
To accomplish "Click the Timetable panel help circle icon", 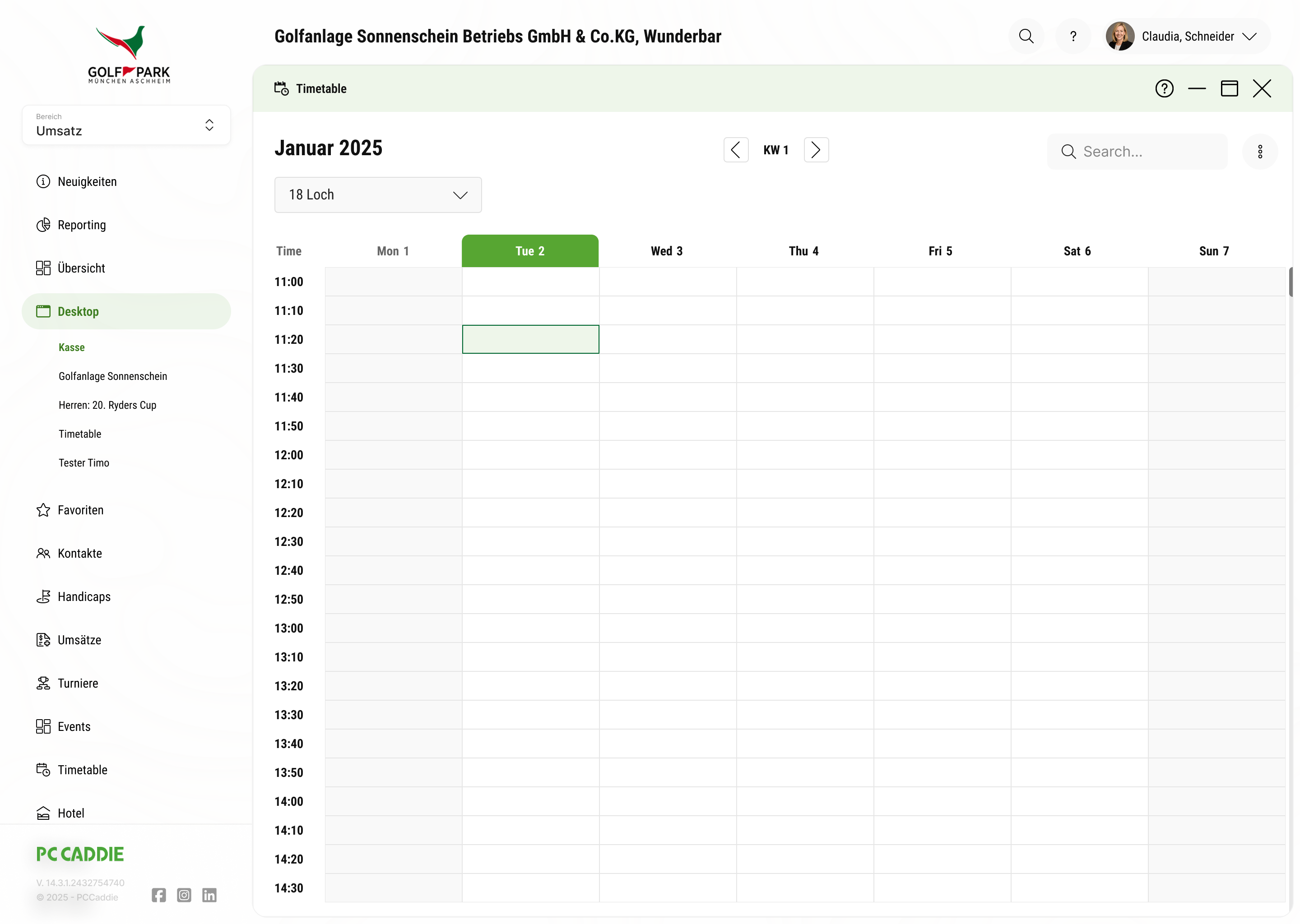I will [x=1164, y=89].
